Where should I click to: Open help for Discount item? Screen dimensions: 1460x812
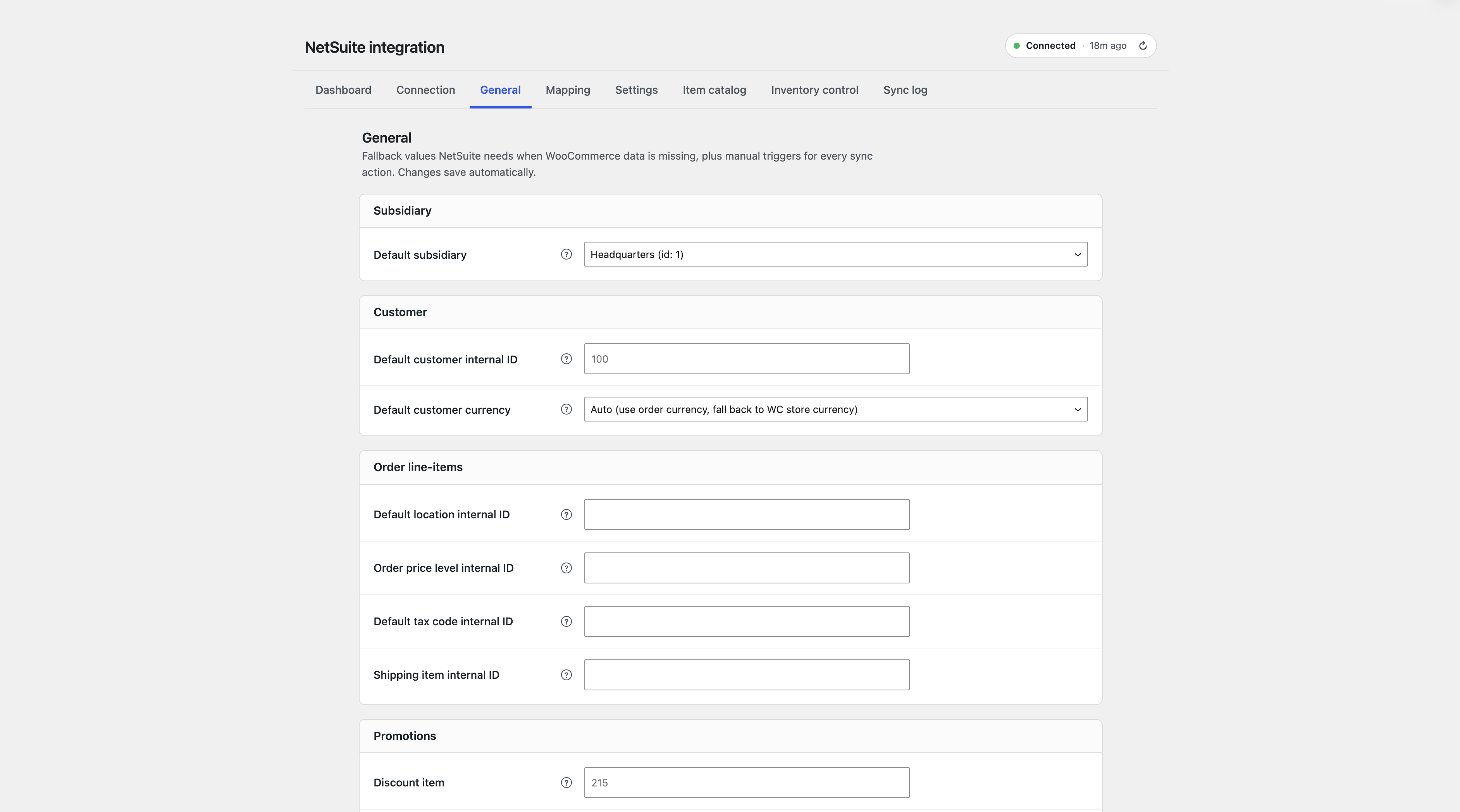point(566,783)
